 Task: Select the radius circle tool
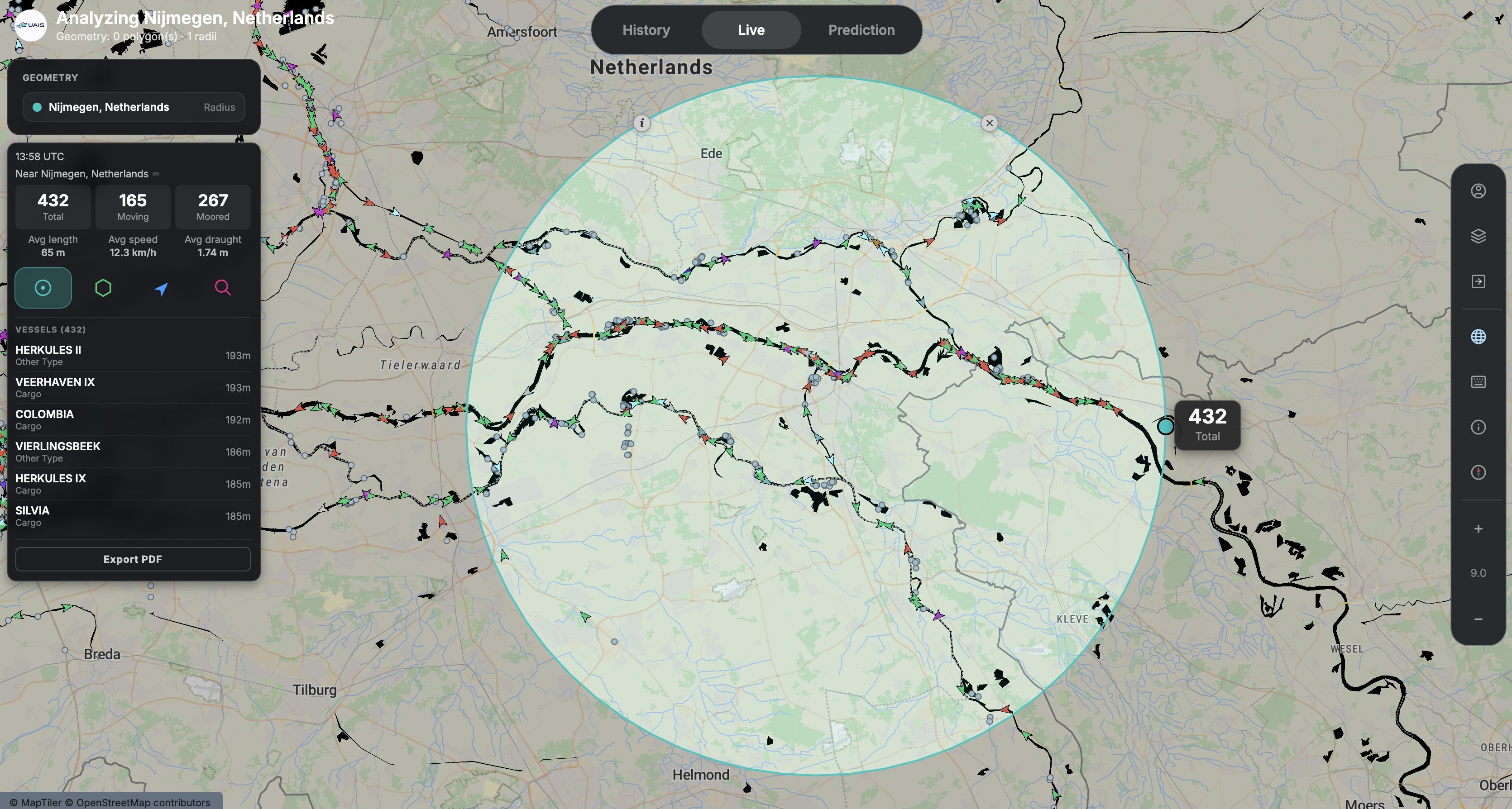(x=43, y=287)
